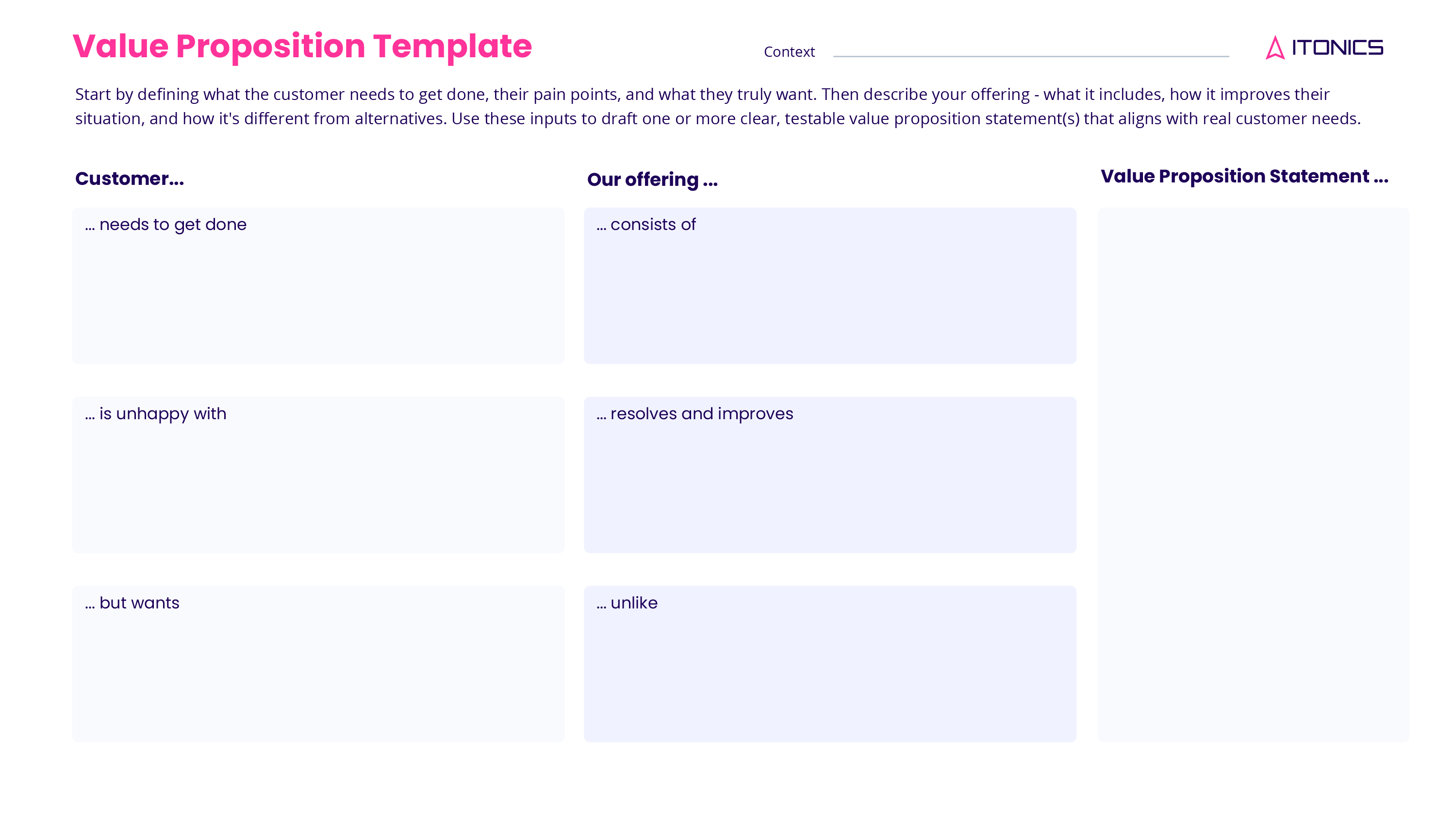
Task: Click the ITONICS triangle logo icon
Action: tap(1274, 48)
